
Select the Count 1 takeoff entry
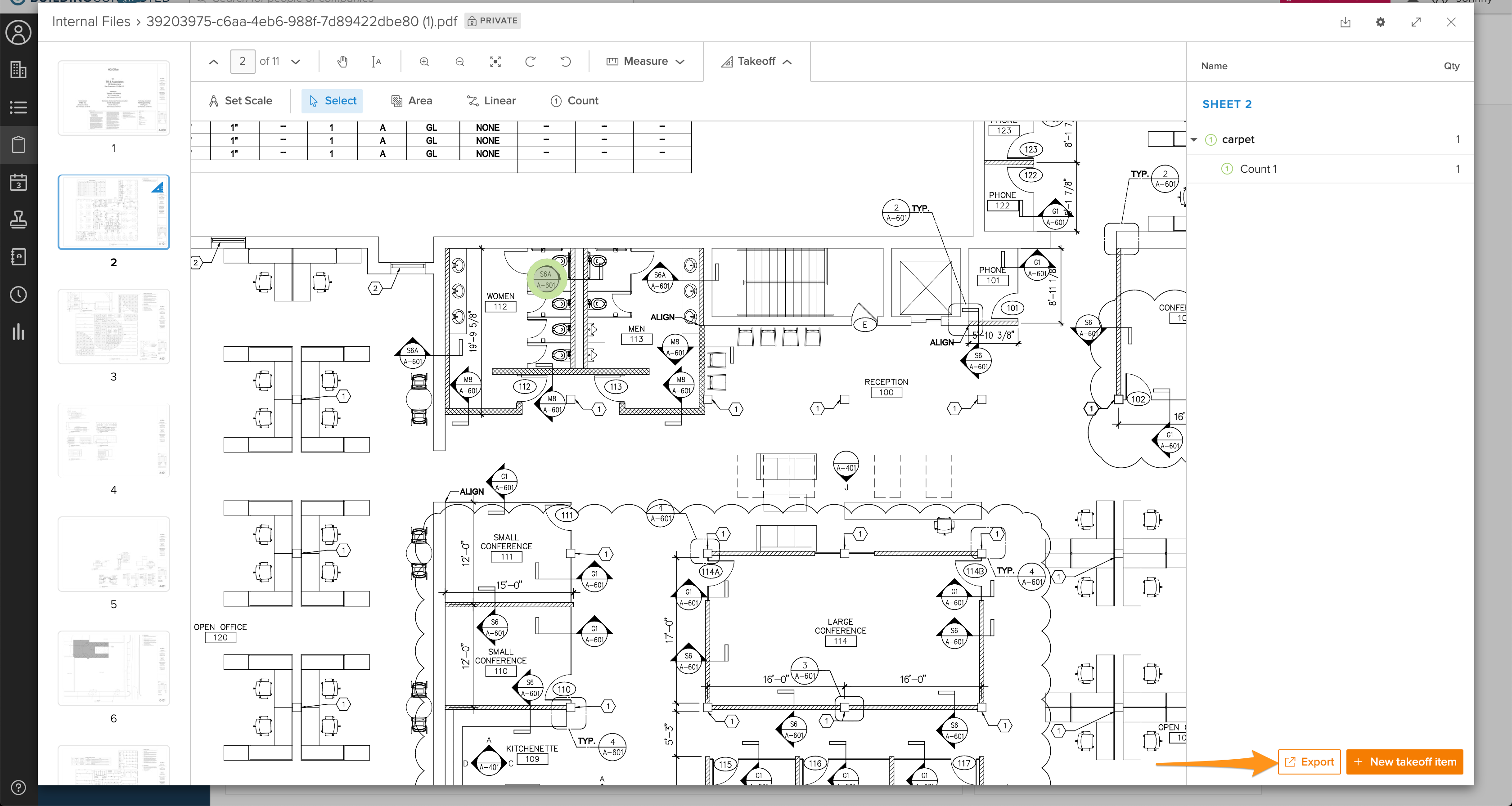pyautogui.click(x=1258, y=169)
